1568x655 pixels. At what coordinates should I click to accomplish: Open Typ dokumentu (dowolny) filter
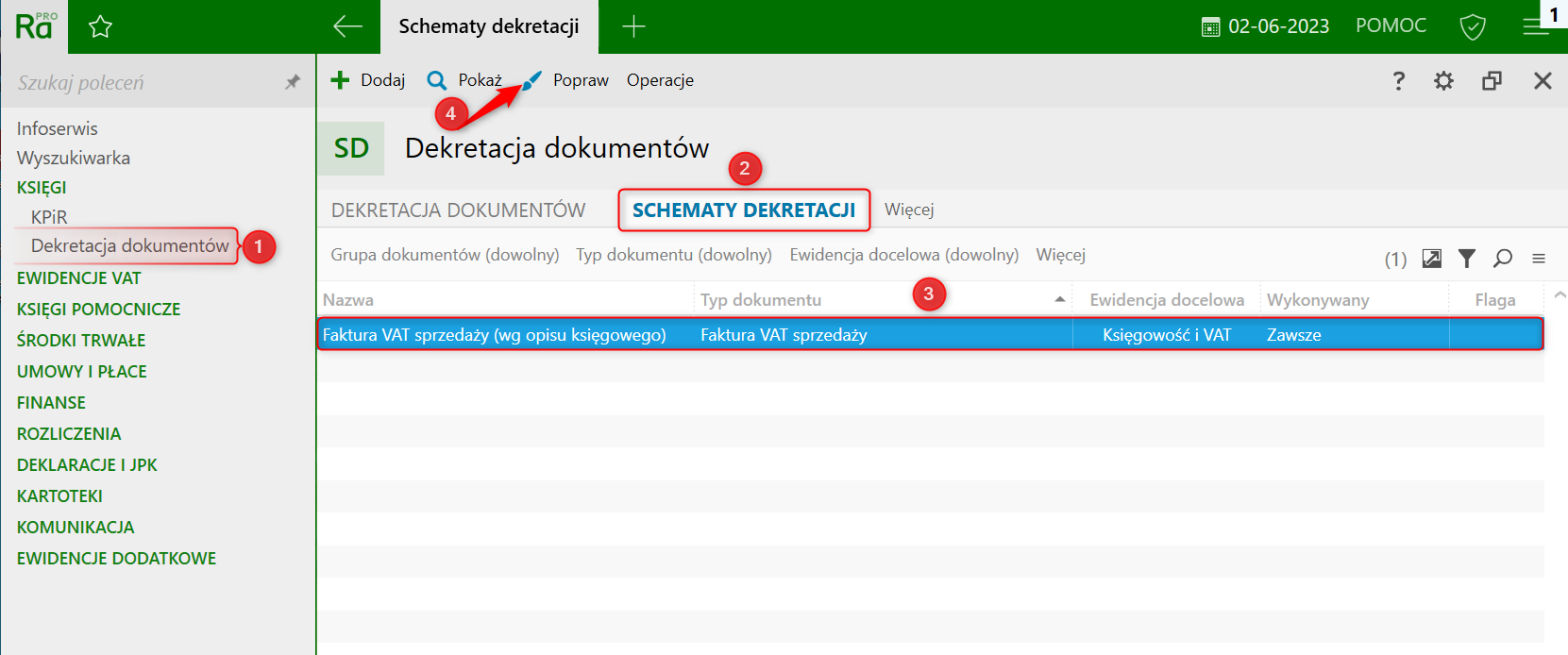674,255
